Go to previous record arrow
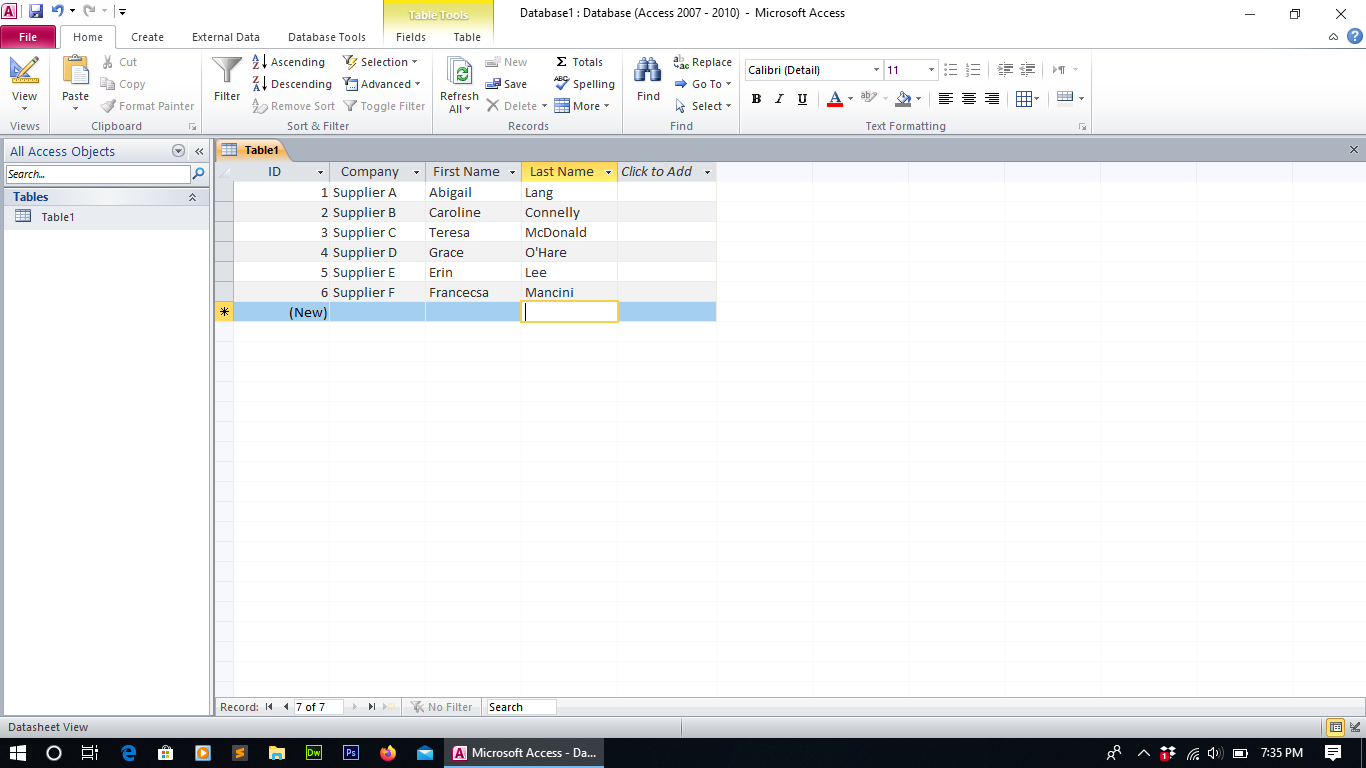This screenshot has width=1366, height=768. [286, 707]
